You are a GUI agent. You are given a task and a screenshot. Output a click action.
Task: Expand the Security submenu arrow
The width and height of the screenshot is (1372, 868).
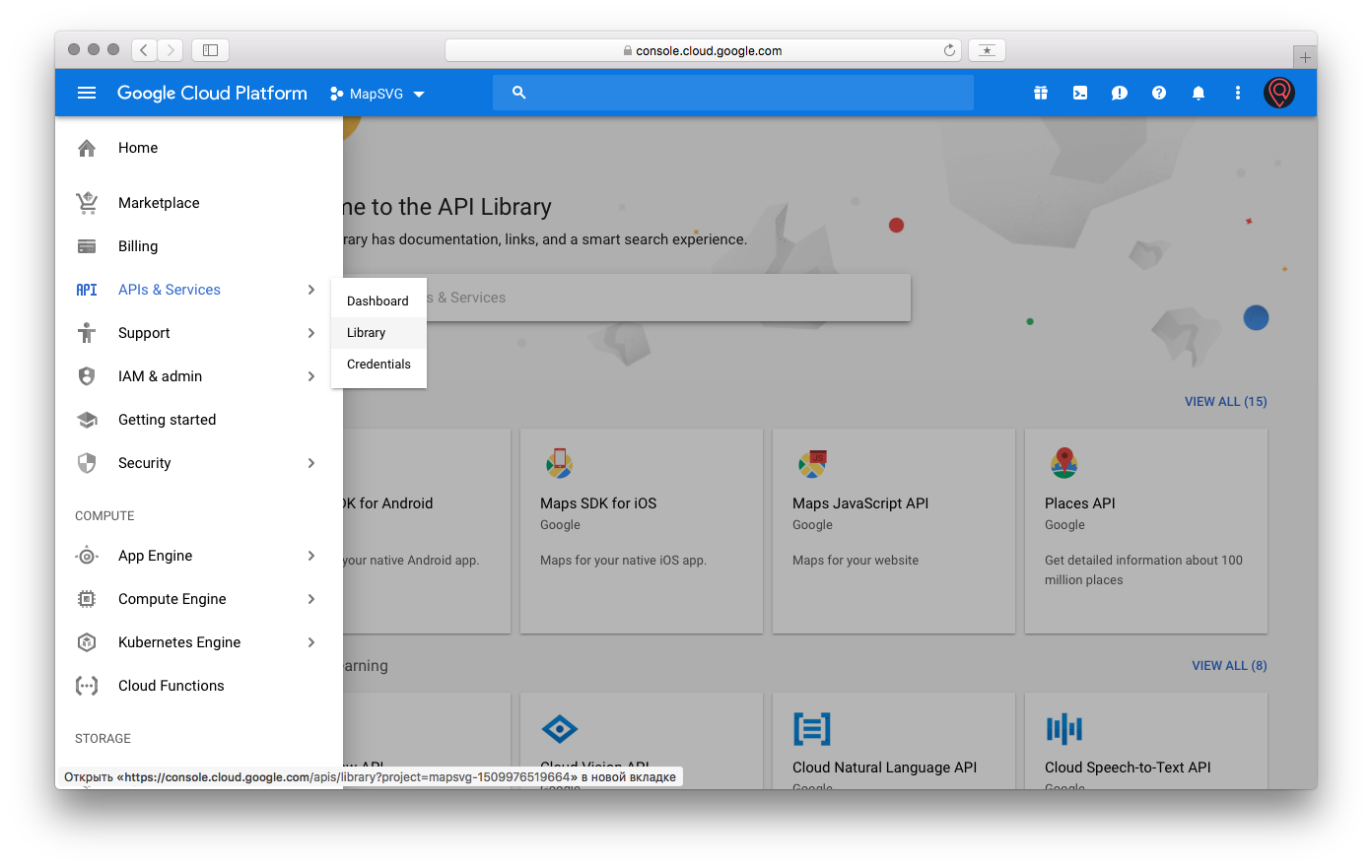pos(311,463)
